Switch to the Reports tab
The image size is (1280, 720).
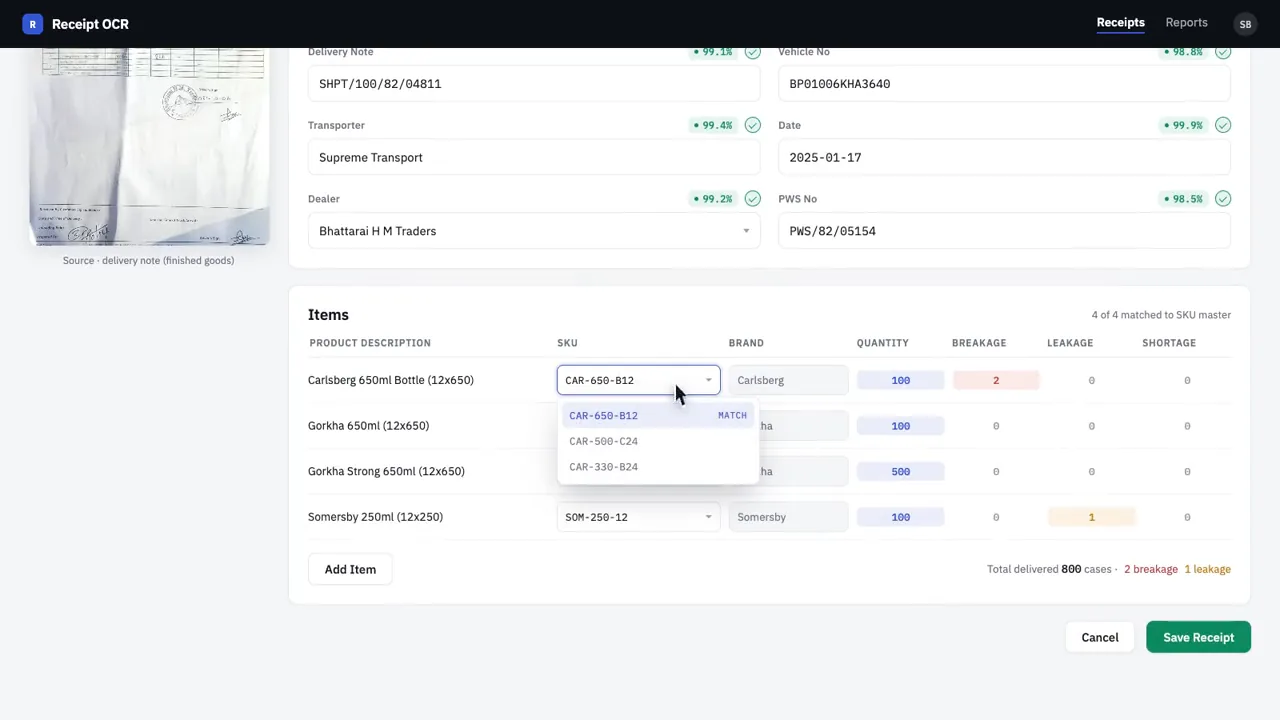click(1186, 23)
